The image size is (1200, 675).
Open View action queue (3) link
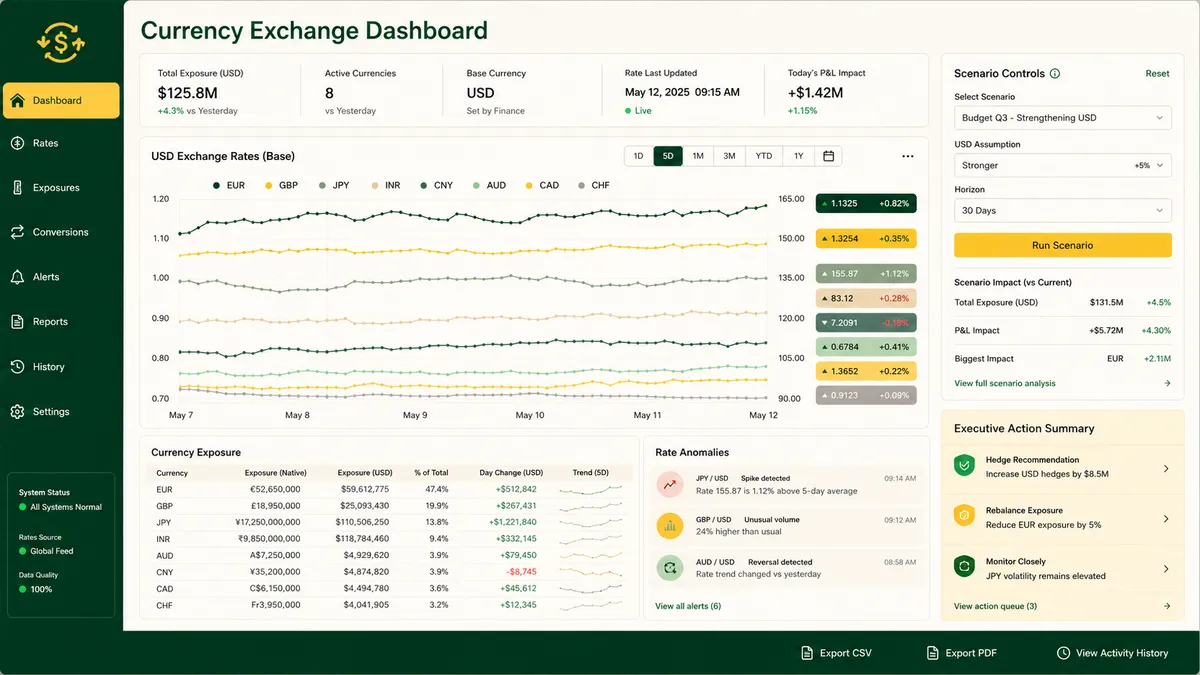pyautogui.click(x=995, y=606)
